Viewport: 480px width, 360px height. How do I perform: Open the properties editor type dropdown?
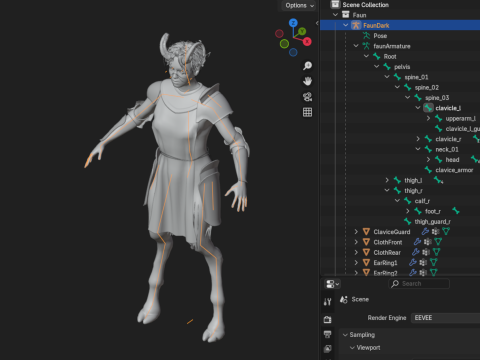pyautogui.click(x=332, y=284)
